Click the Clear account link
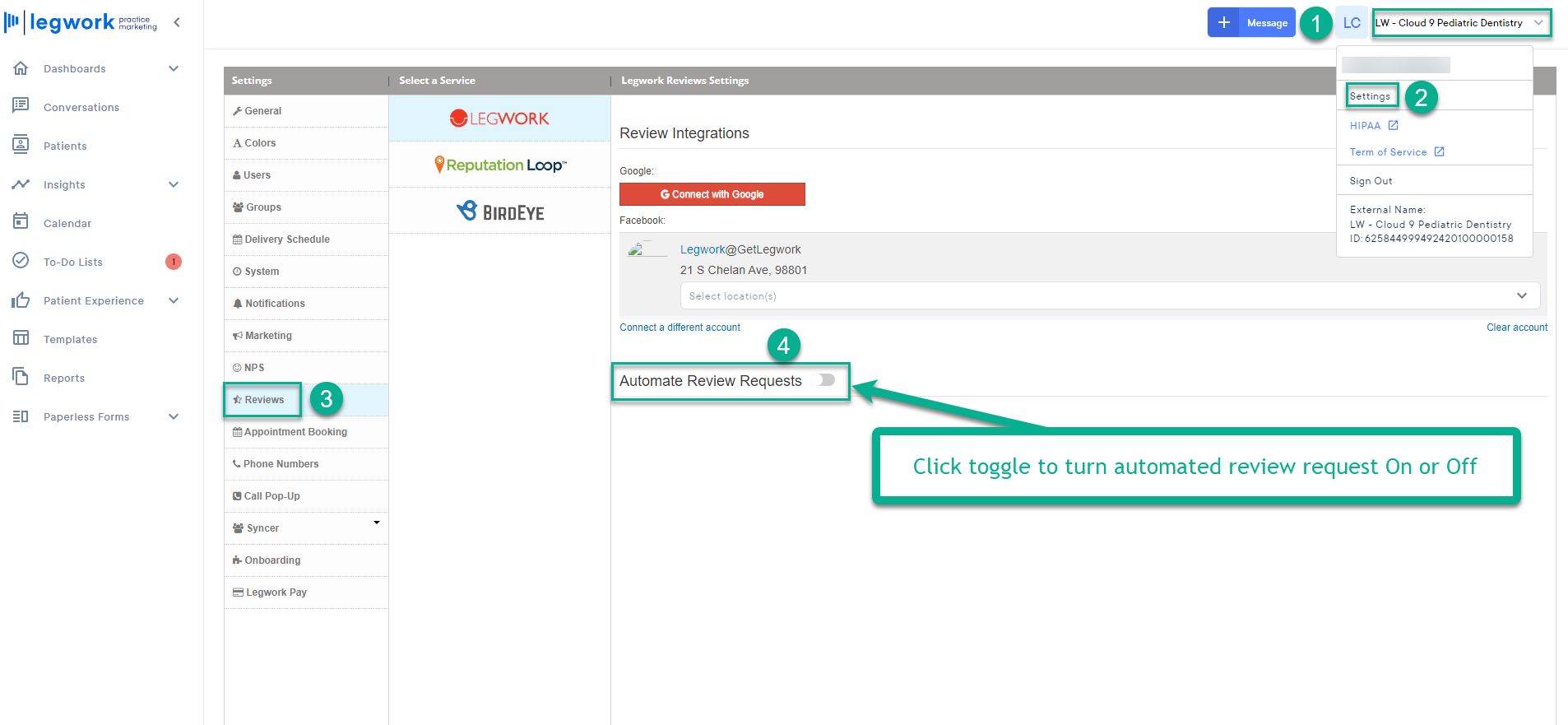This screenshot has height=725, width=1568. (x=1516, y=328)
